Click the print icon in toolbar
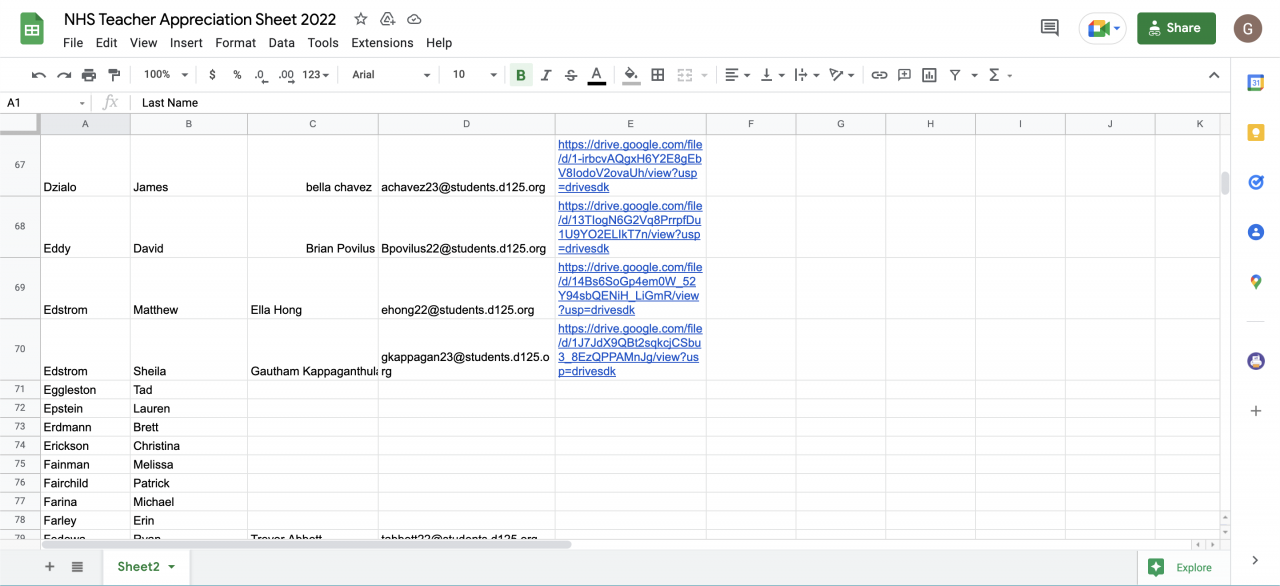This screenshot has width=1280, height=586. (x=89, y=75)
